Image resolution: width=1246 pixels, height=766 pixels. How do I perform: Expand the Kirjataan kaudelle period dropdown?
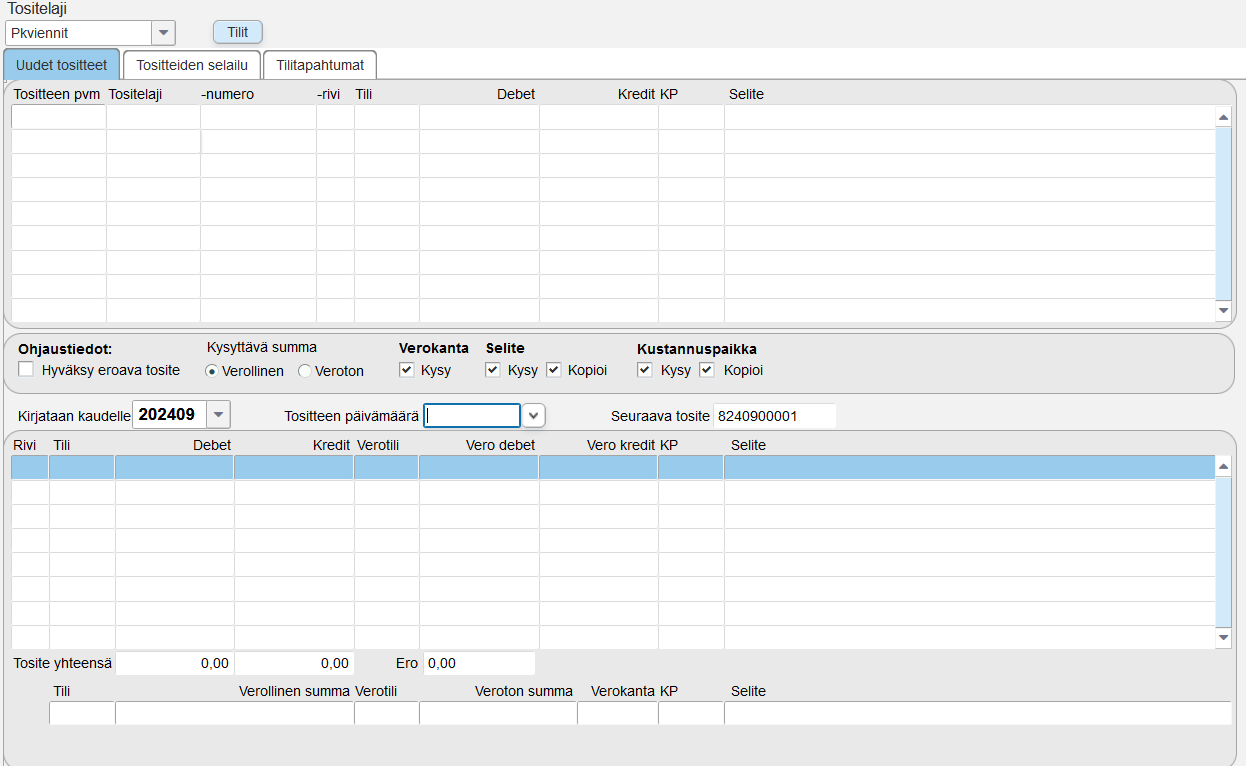tap(219, 414)
